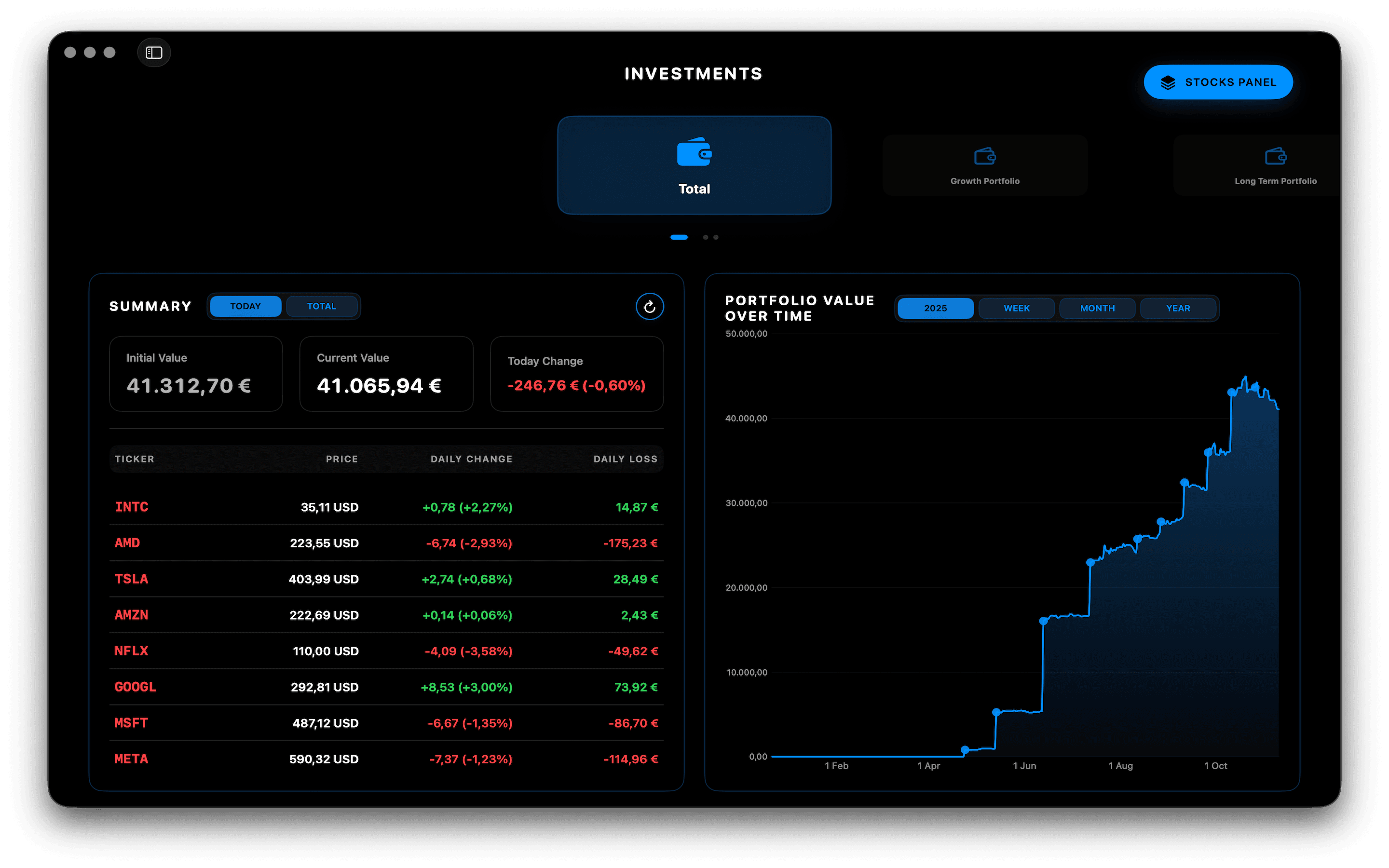Click the PRICE column header
This screenshot has height=868, width=1389.
[x=342, y=459]
